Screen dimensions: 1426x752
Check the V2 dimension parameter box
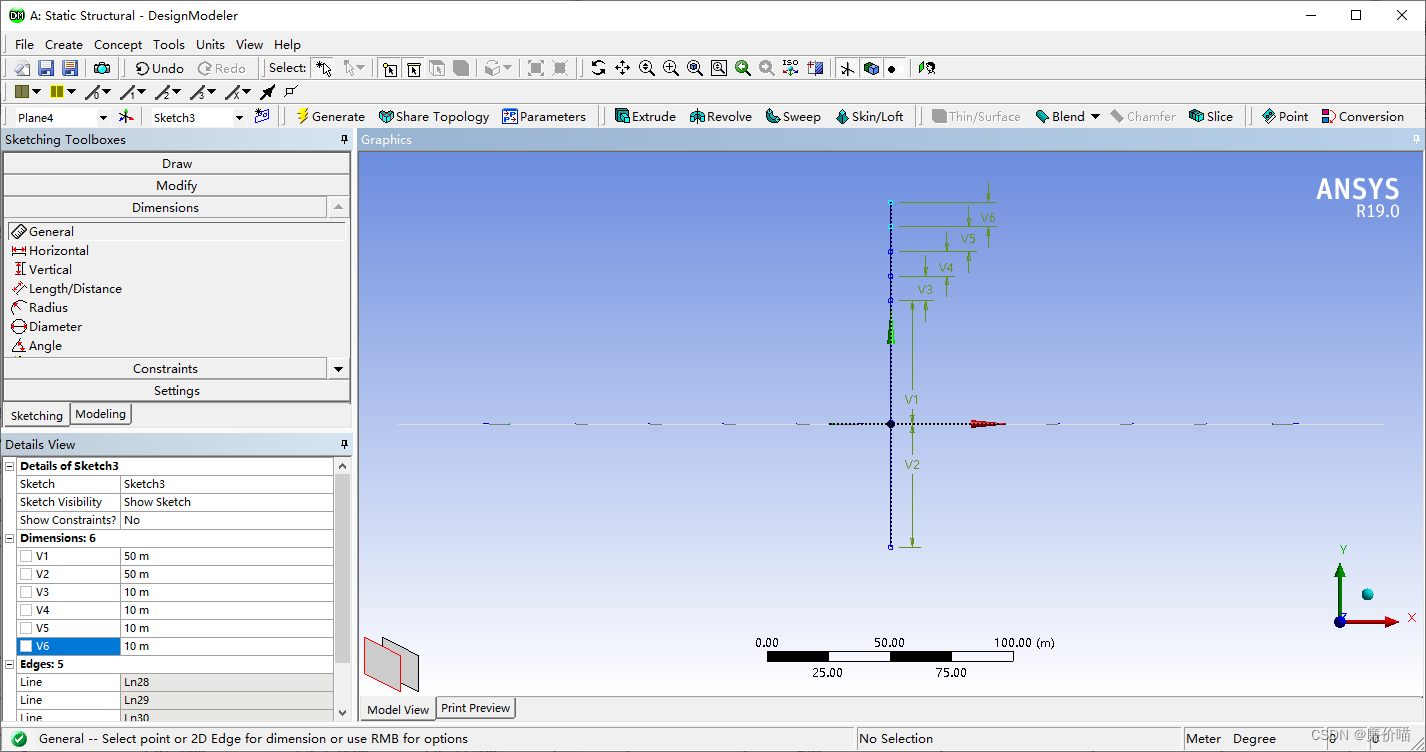pos(26,574)
